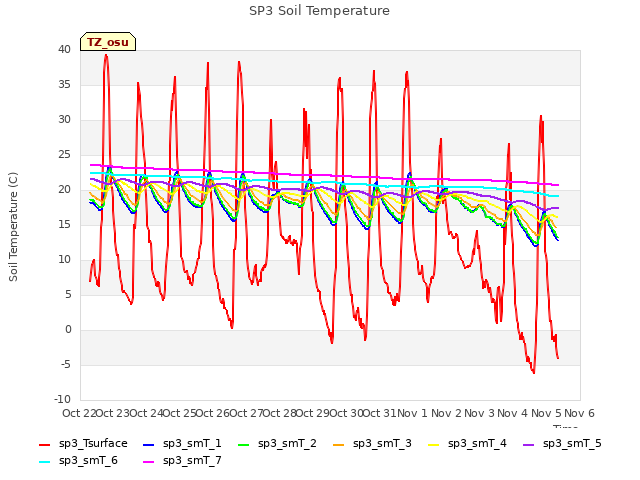Image resolution: width=640 pixels, height=480 pixels.
Task: Click the Oct 25 x-axis tick label
Action: (x=180, y=413)
